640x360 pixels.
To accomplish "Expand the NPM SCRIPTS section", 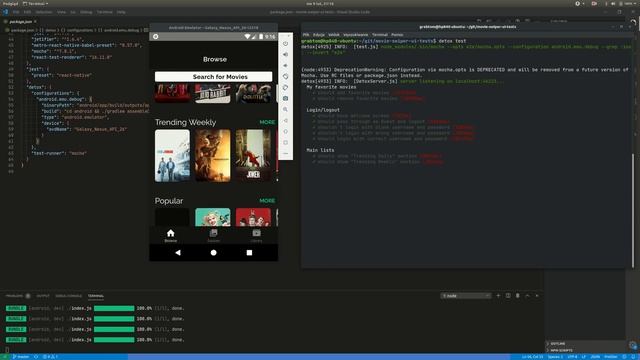I will [561, 350].
